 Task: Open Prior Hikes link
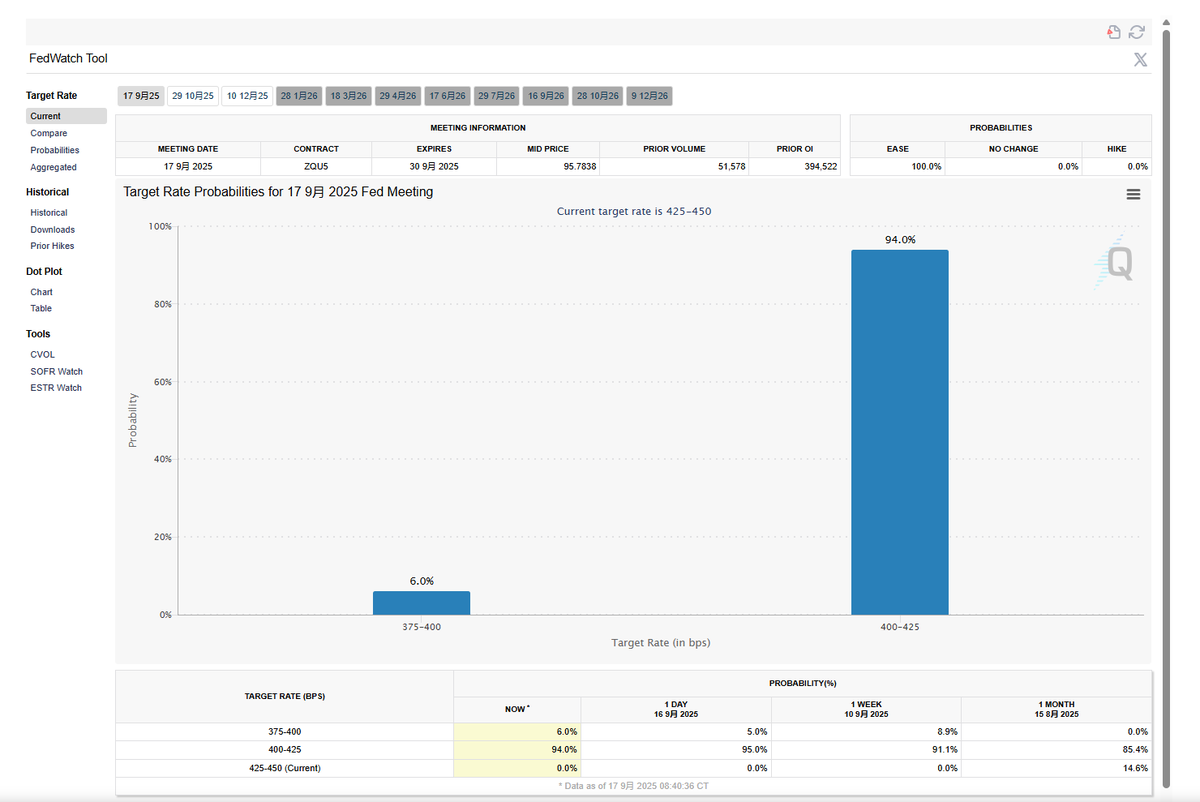pyautogui.click(x=52, y=246)
